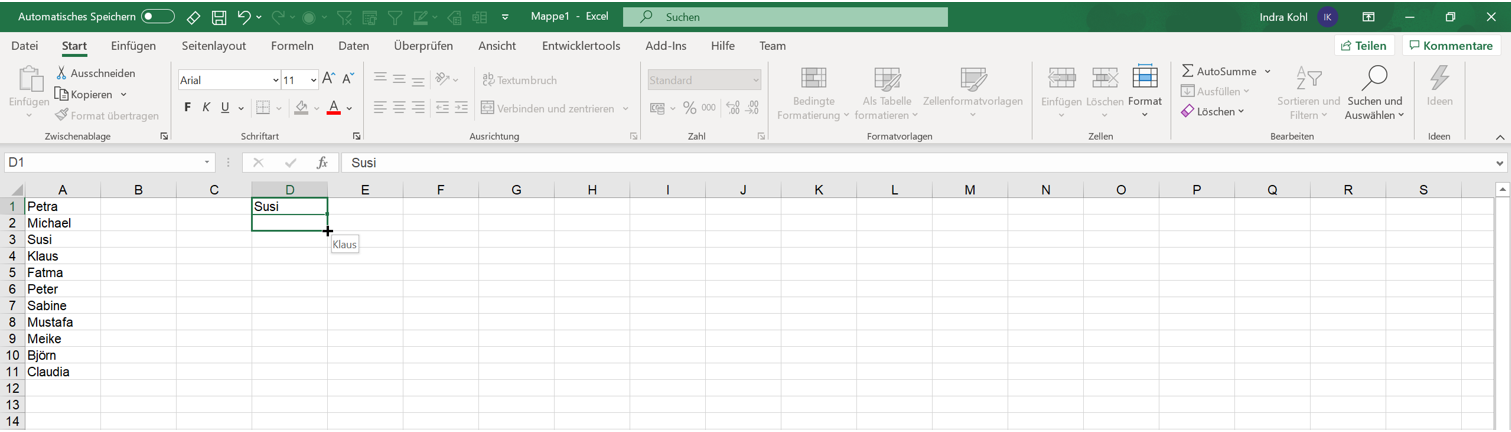Open the quick access toolbar customize arrow
1511x432 pixels.
pos(505,17)
